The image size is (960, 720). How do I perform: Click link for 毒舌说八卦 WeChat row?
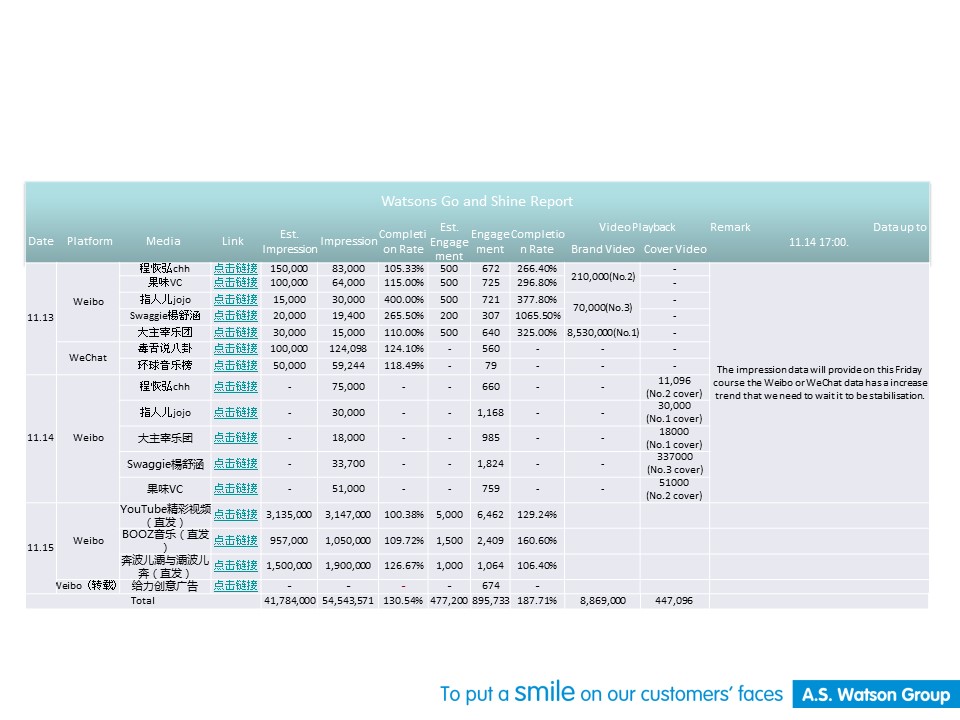235,349
